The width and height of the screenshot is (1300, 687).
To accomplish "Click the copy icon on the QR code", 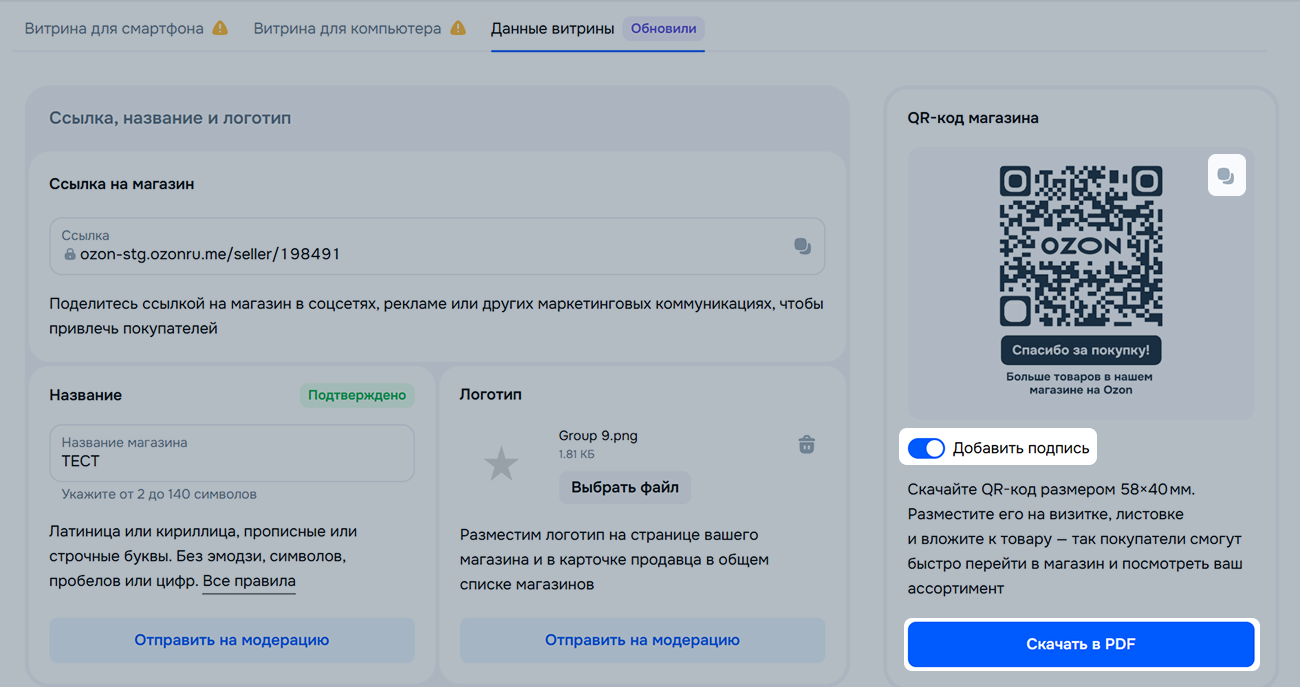I will point(1226,176).
